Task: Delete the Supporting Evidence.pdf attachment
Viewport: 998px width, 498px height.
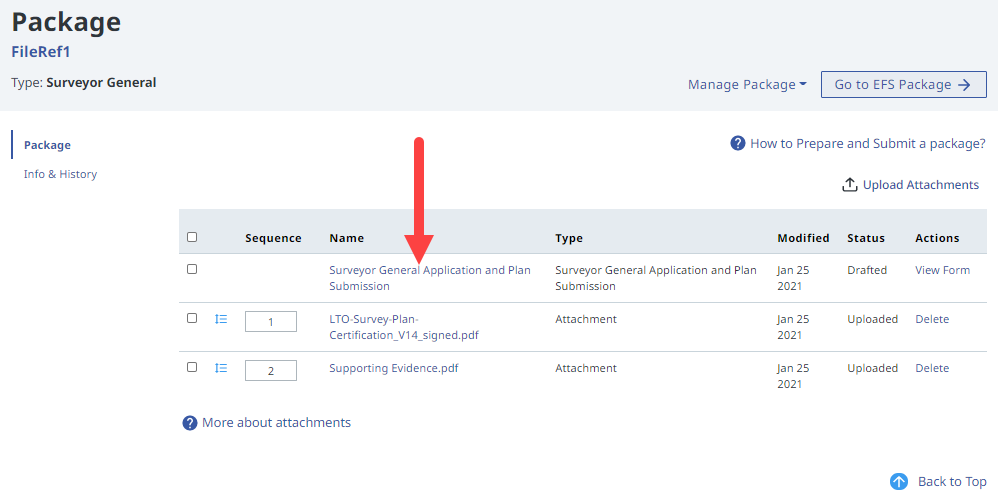Action: pyautogui.click(x=932, y=368)
